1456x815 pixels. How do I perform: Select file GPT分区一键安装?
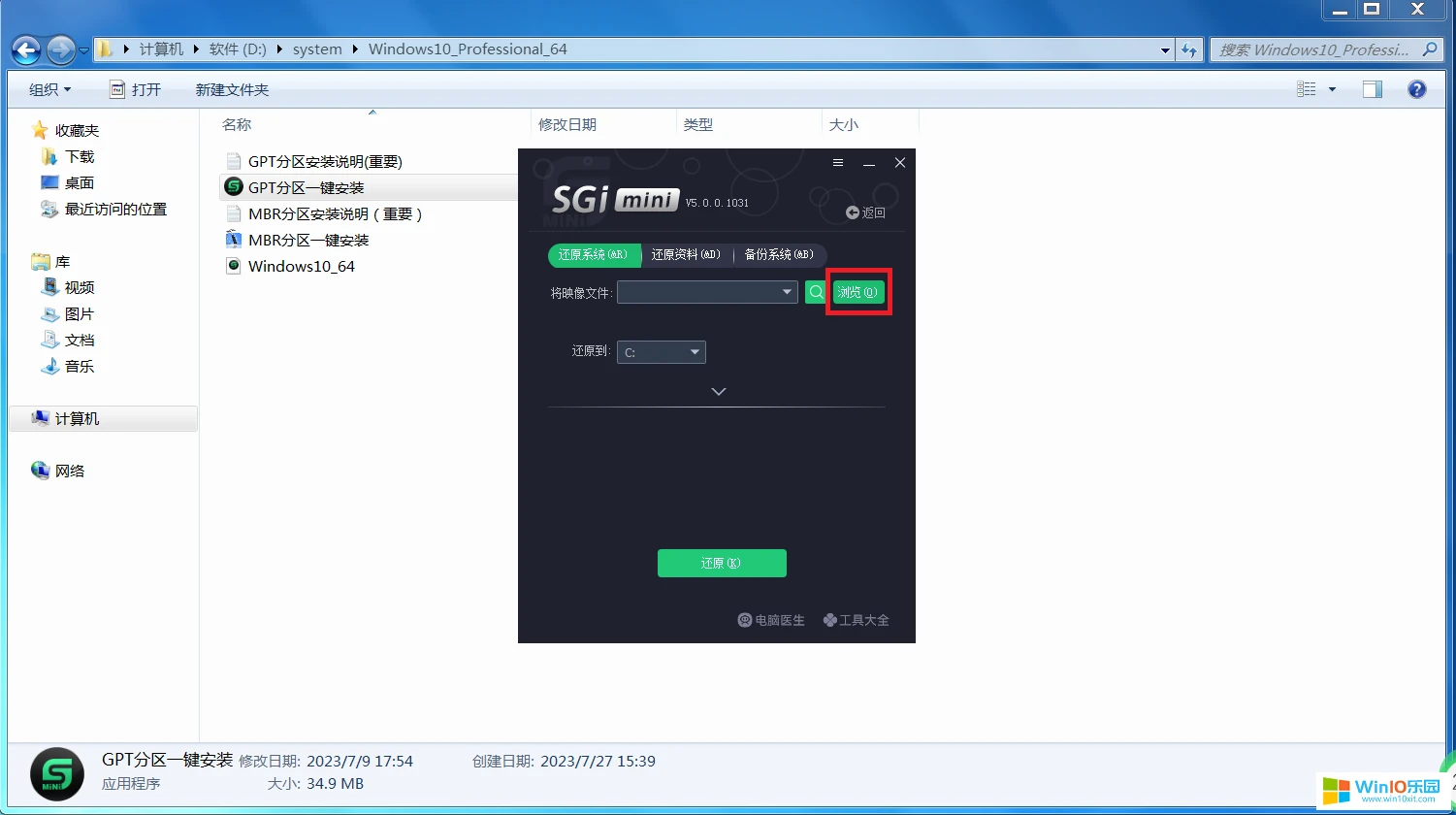coord(307,187)
